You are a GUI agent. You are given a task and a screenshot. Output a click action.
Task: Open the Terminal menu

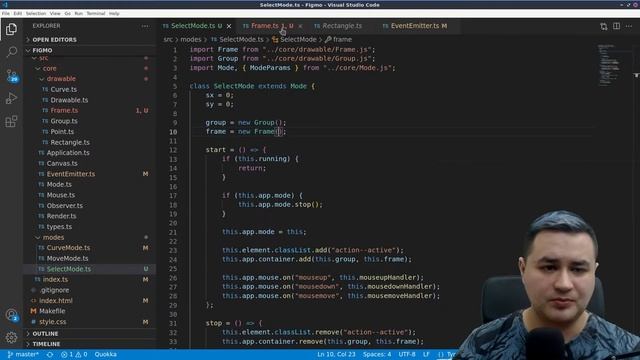point(96,13)
